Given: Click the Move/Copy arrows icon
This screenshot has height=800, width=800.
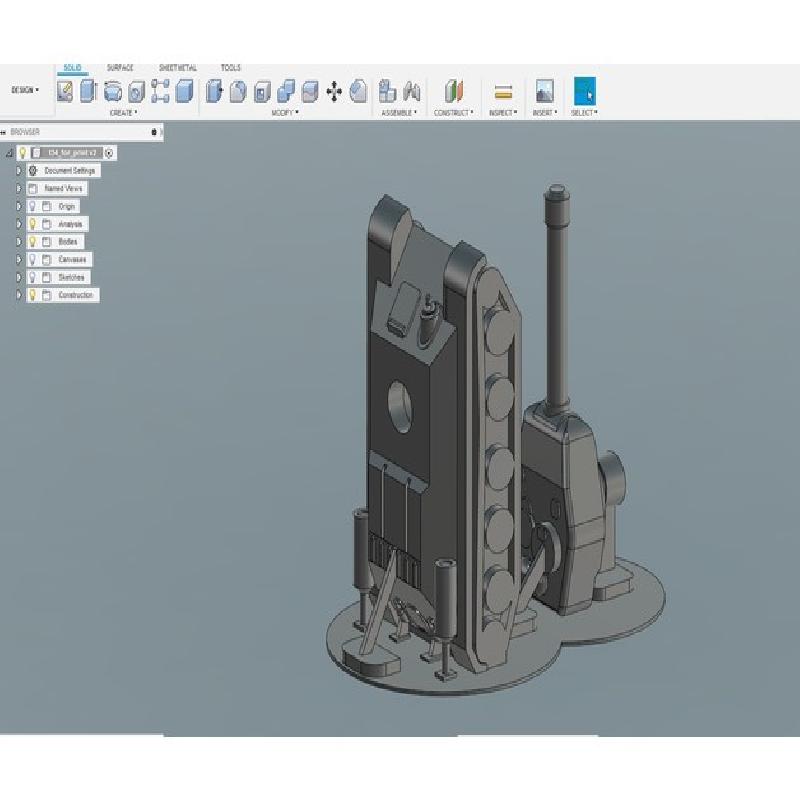Looking at the screenshot, I should 334,92.
